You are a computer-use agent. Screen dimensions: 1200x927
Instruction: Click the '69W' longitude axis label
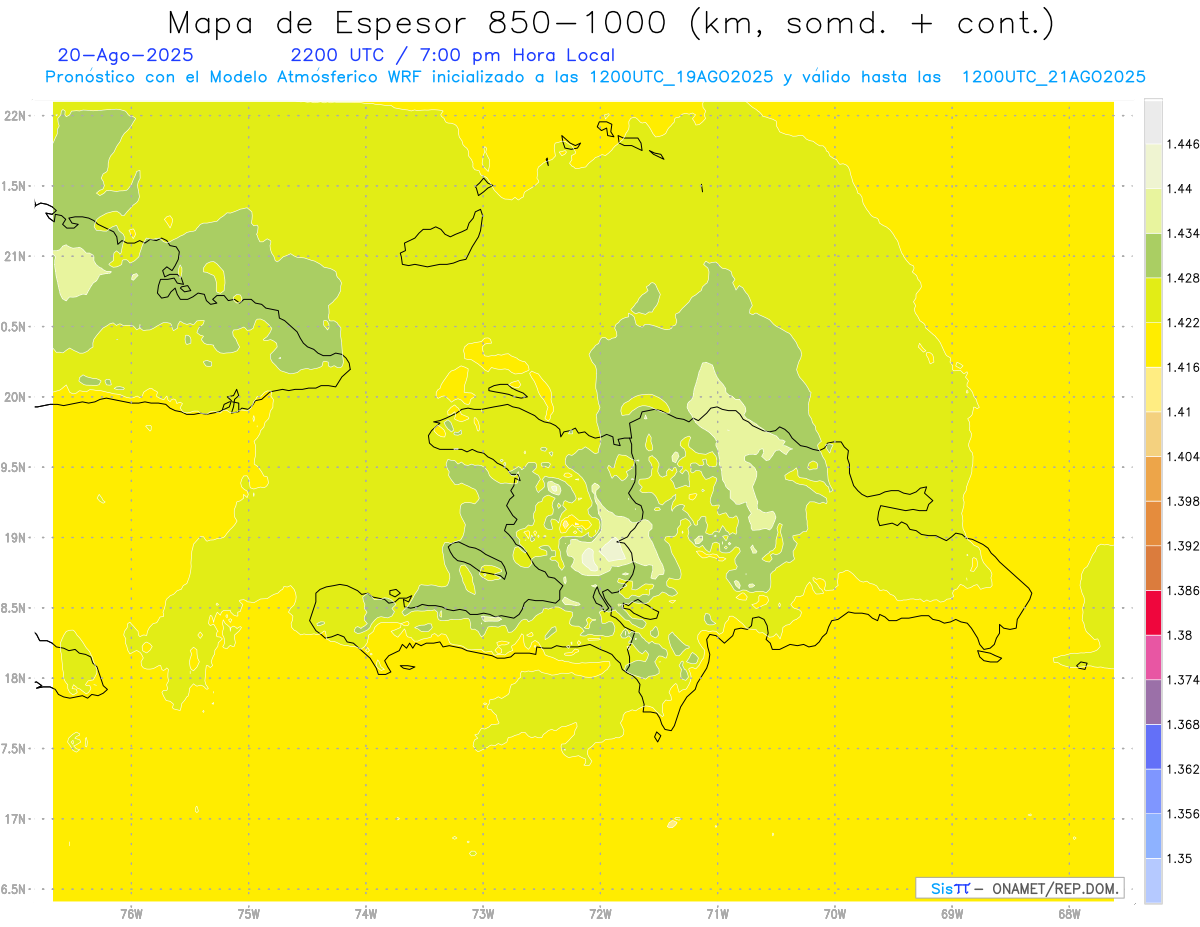click(x=952, y=913)
